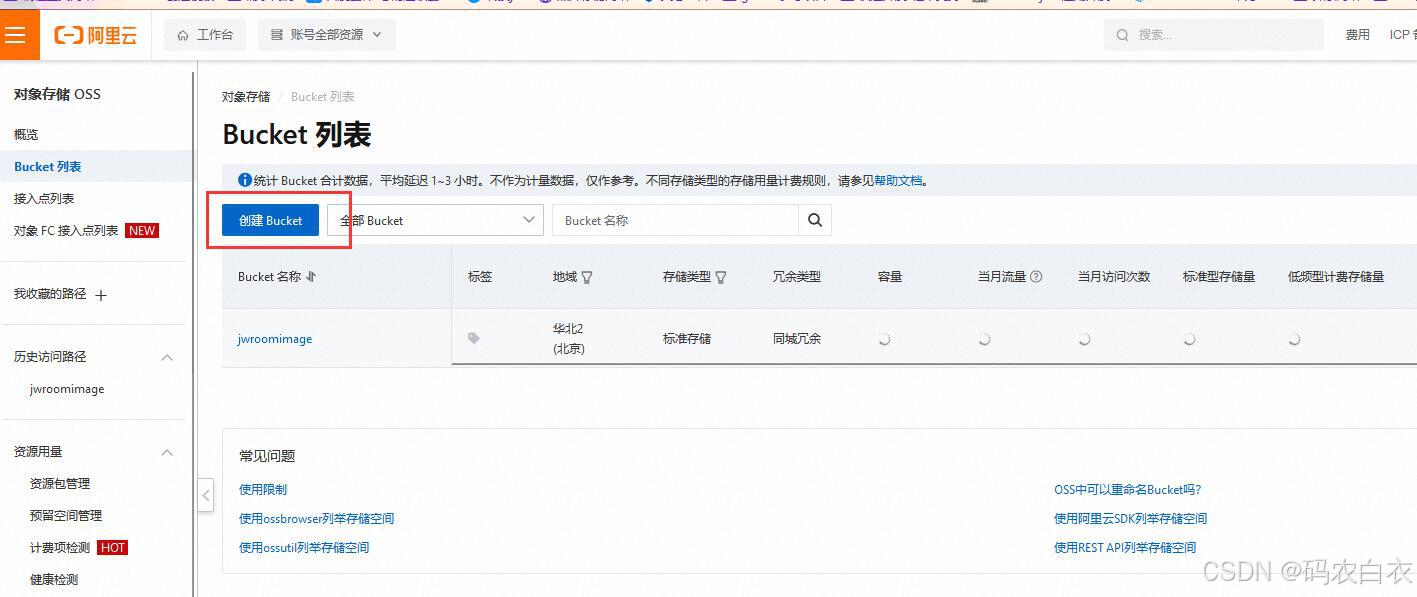Open the 使用限制 FAQ link
1417x597 pixels.
tap(263, 489)
